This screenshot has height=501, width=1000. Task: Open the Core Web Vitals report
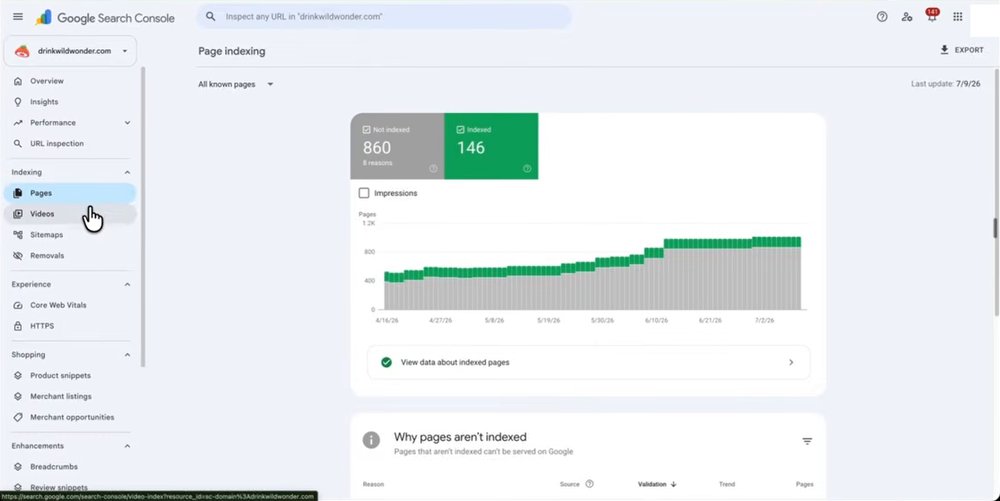70,305
